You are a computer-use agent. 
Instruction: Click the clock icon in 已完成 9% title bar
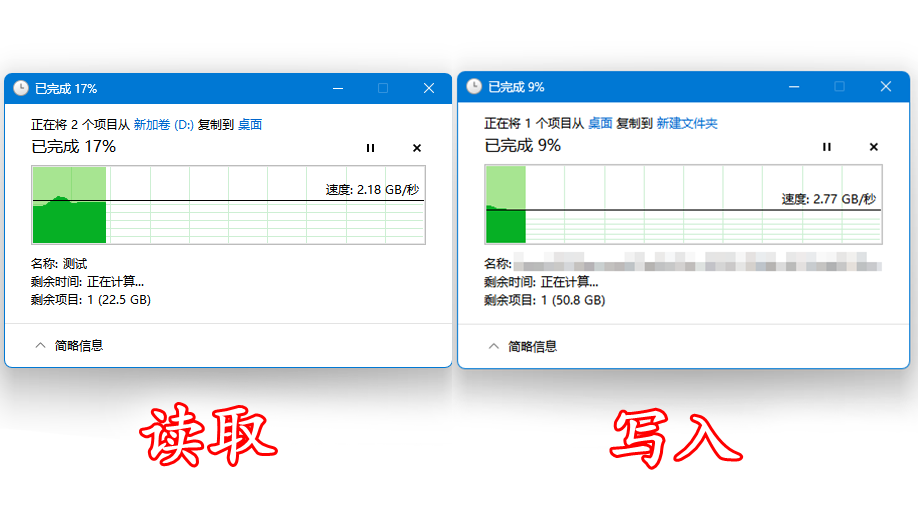(x=474, y=87)
